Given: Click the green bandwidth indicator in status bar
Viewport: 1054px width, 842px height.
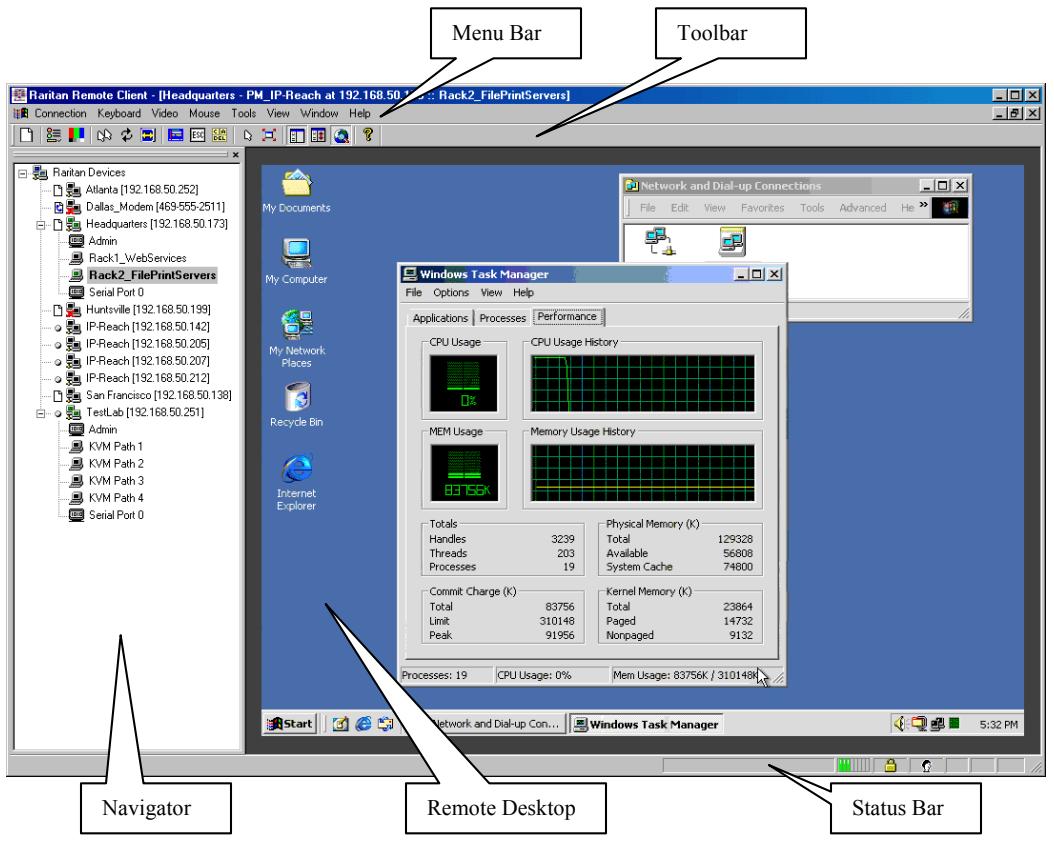Looking at the screenshot, I should pos(853,765).
